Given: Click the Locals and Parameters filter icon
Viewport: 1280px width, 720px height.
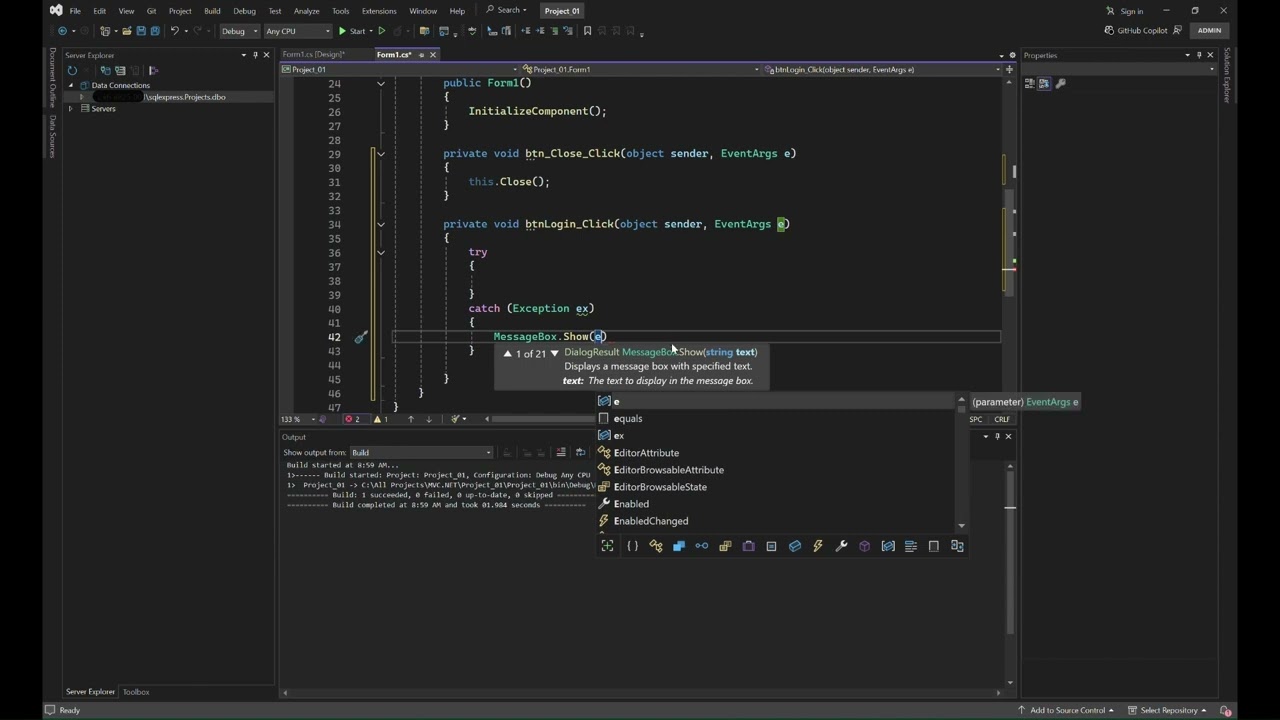Looking at the screenshot, I should [888, 546].
